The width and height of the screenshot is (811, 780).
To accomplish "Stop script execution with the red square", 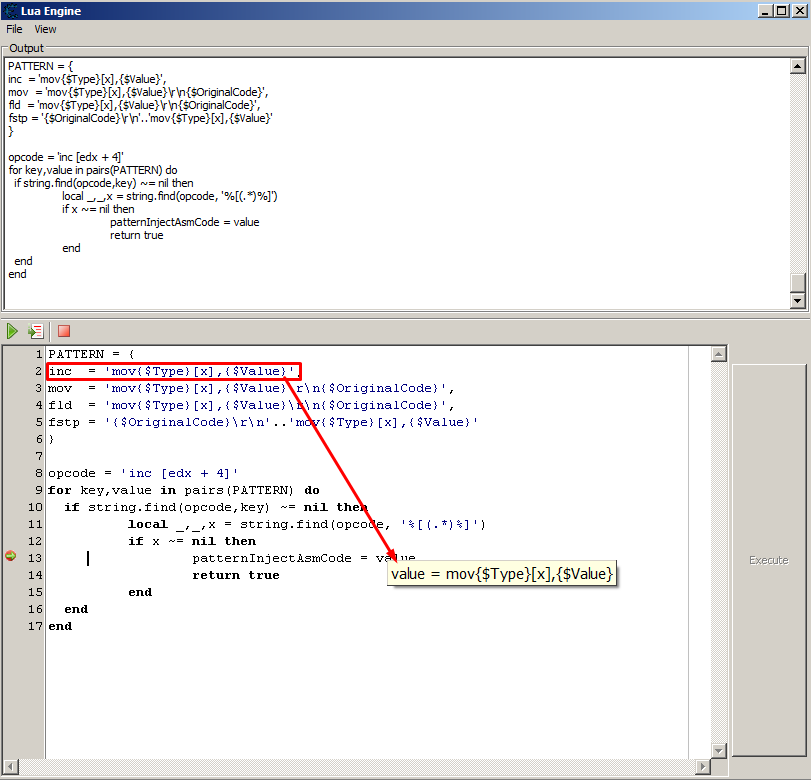I will [x=64, y=331].
